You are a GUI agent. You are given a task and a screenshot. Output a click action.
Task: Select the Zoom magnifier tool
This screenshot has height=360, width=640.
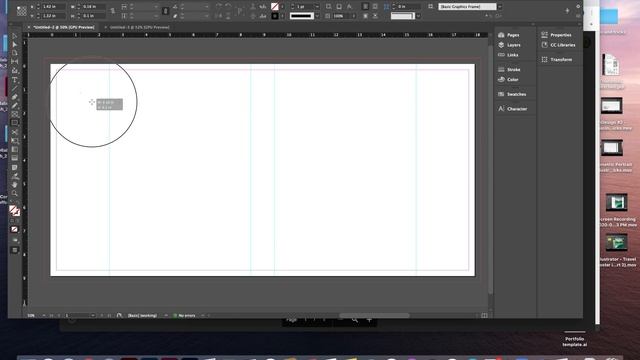coord(15,193)
